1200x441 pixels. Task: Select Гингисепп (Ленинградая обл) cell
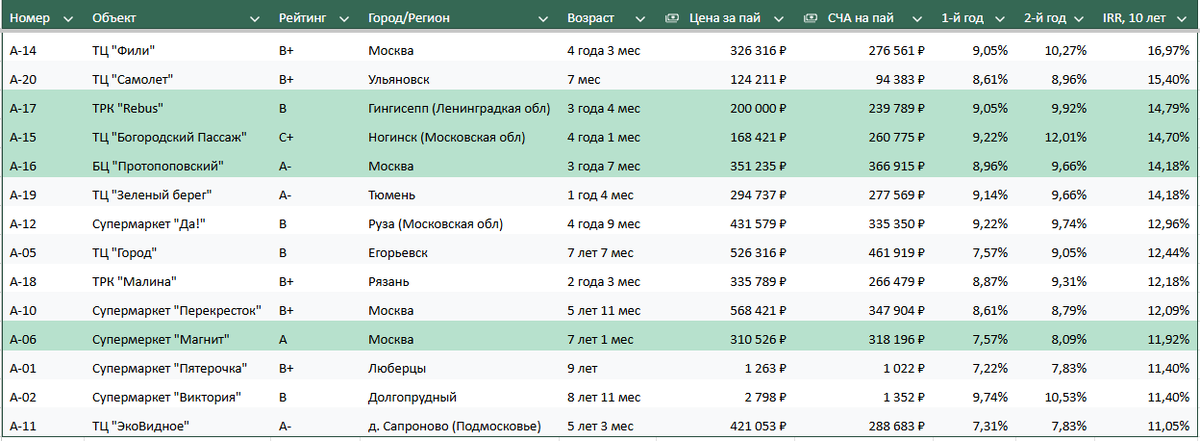click(x=462, y=108)
